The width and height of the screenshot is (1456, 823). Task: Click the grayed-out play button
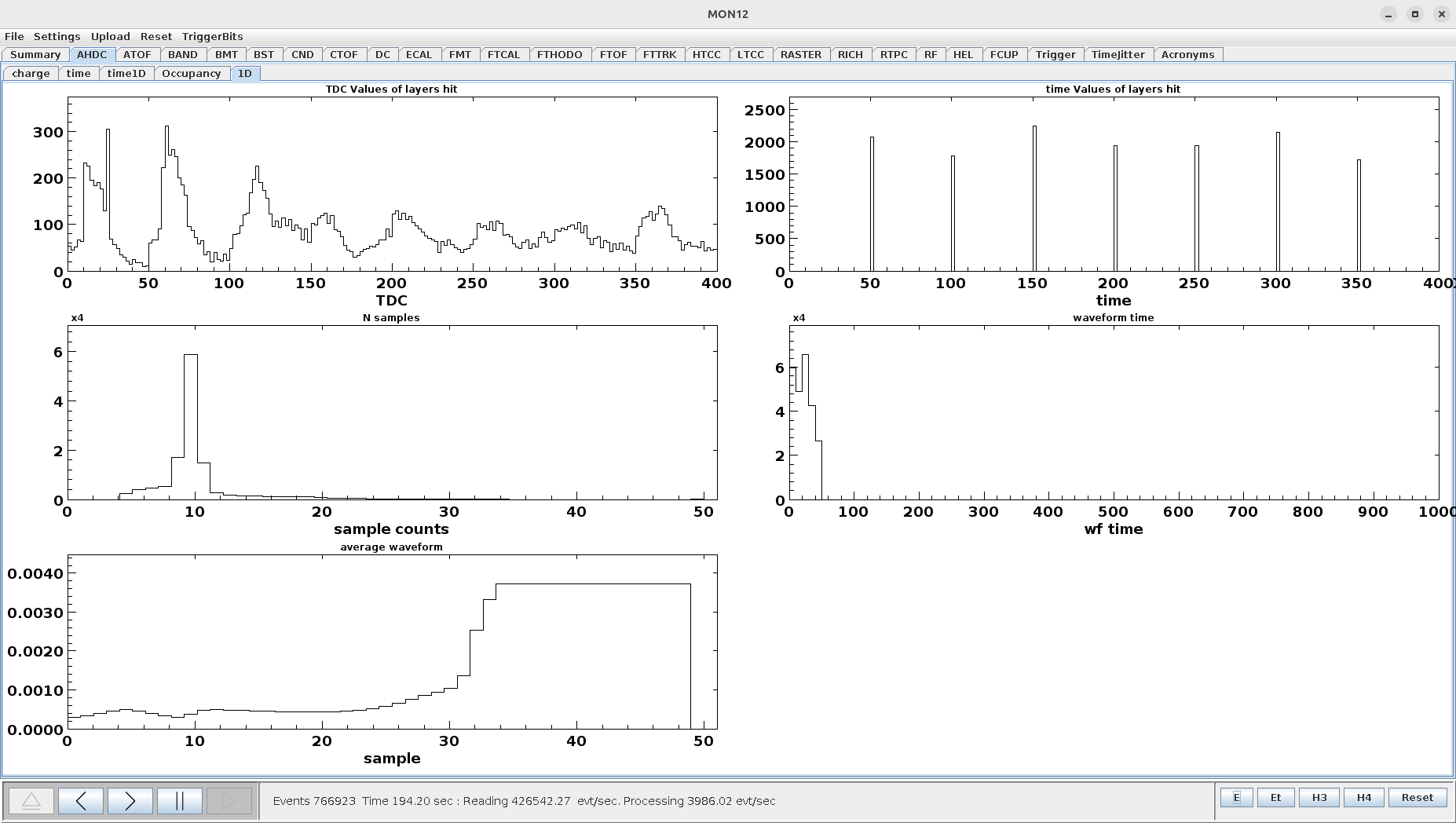click(229, 801)
